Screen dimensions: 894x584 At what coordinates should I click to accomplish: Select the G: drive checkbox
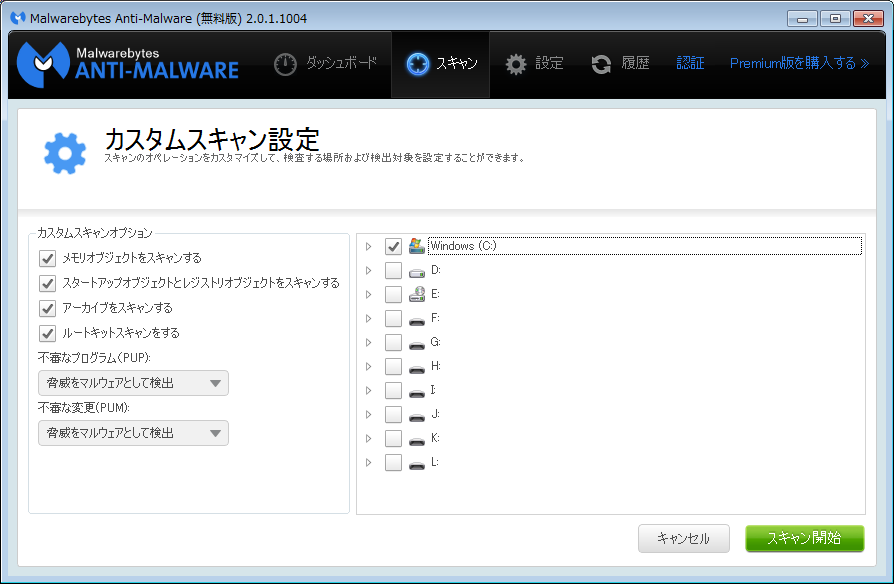point(393,342)
